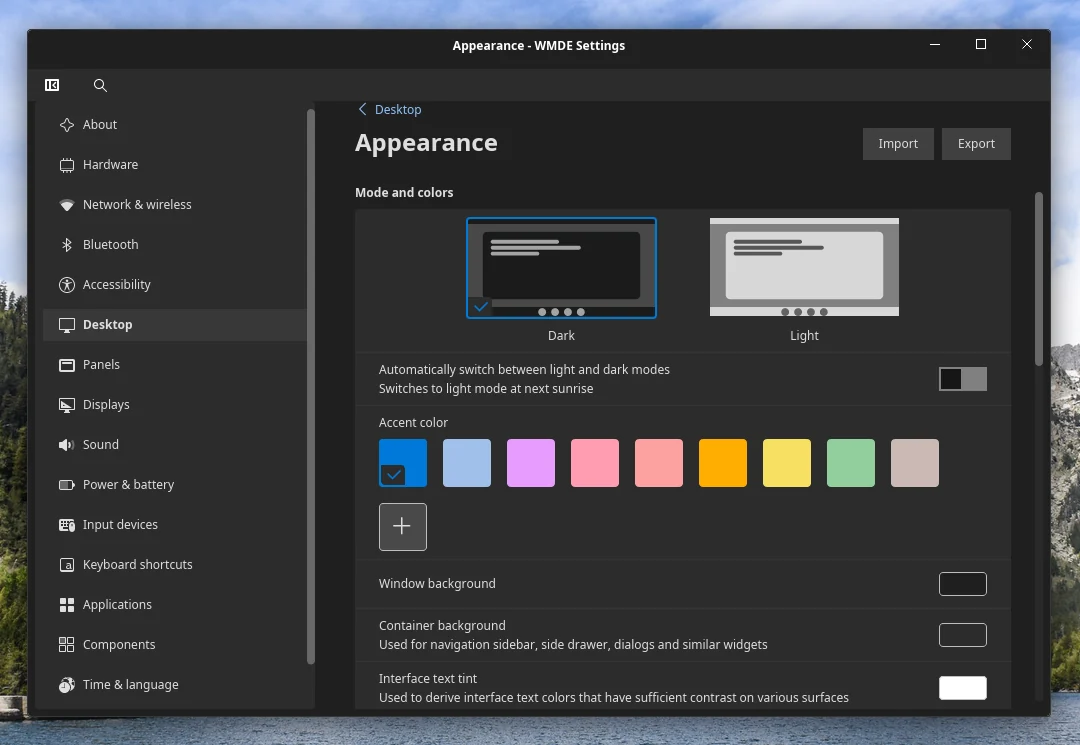1080x745 pixels.
Task: Open the search magnifier icon
Action: click(x=100, y=85)
